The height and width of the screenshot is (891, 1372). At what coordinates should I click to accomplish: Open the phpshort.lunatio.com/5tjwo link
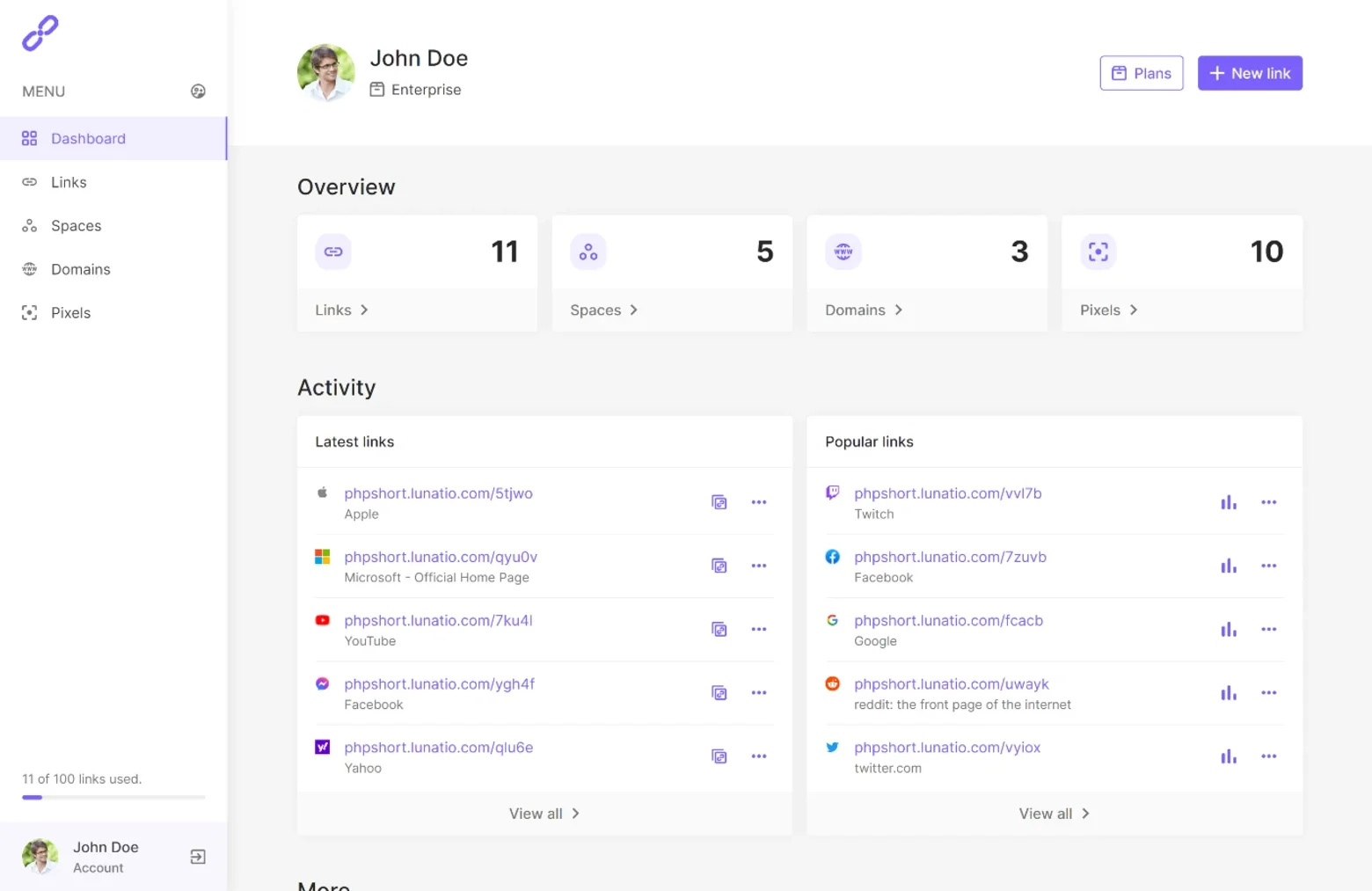(438, 493)
